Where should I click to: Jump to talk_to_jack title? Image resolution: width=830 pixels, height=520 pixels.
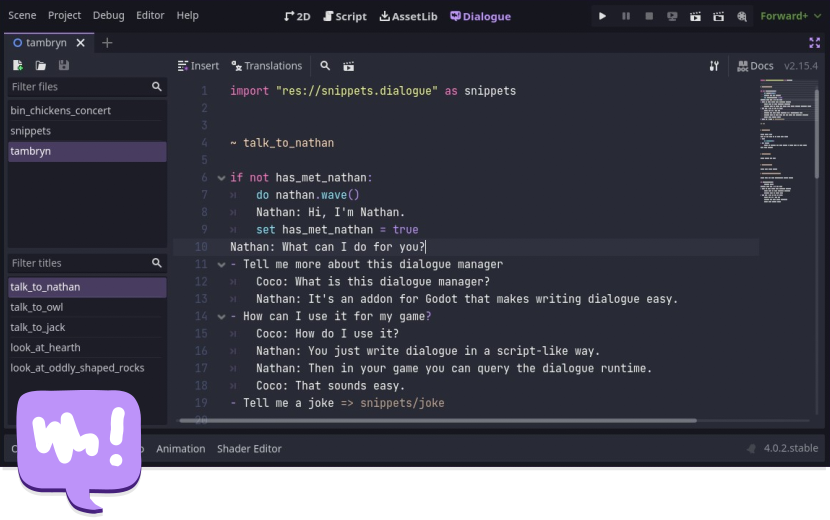pyautogui.click(x=87, y=327)
